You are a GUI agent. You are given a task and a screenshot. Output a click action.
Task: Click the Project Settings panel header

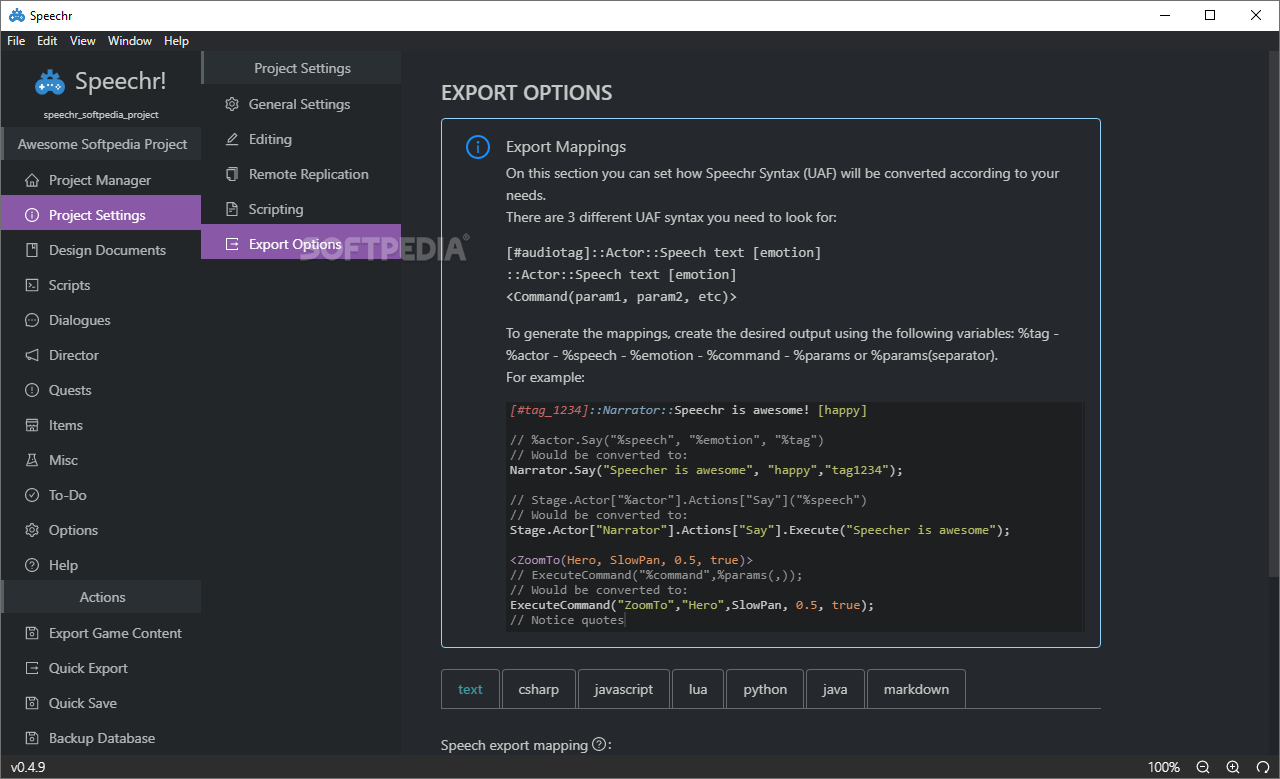(x=302, y=68)
